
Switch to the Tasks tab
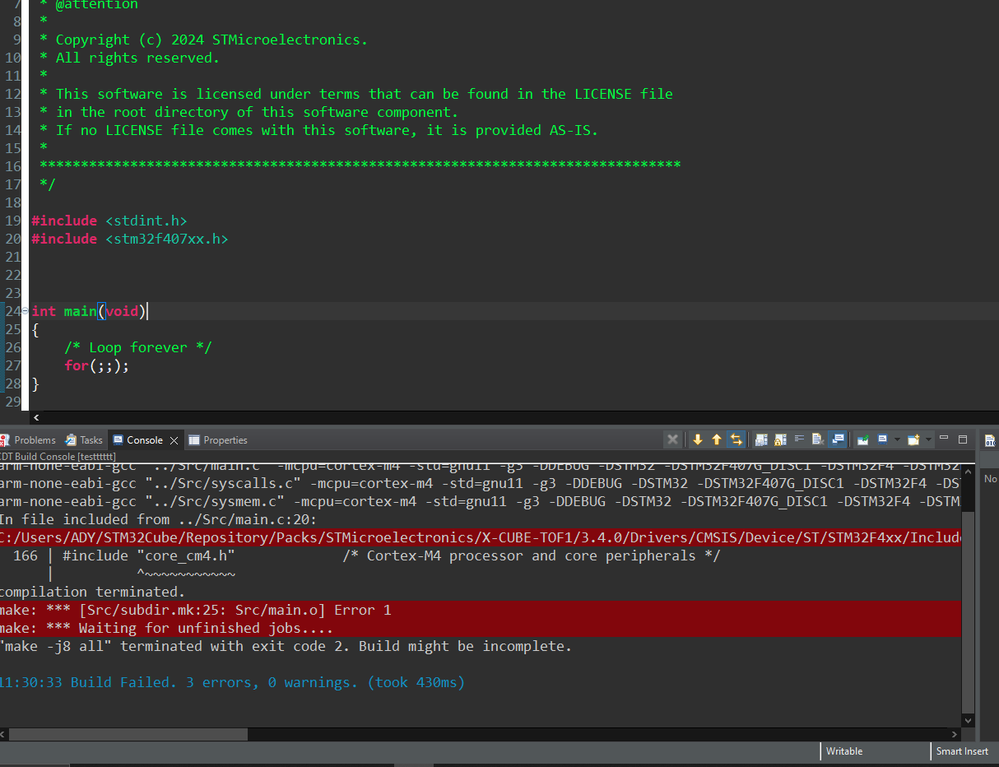[x=84, y=440]
